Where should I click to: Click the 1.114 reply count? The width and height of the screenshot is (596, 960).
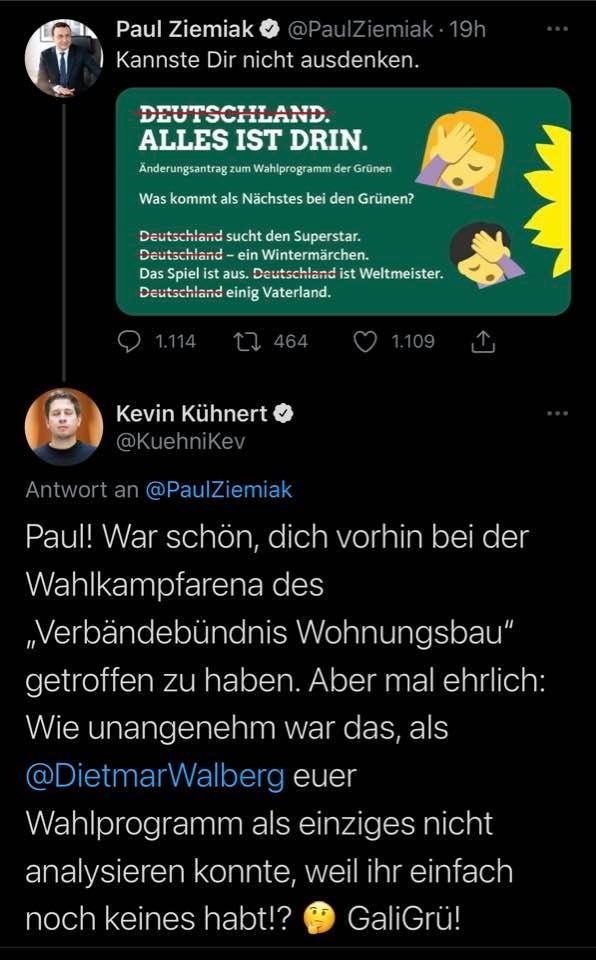[x=175, y=342]
